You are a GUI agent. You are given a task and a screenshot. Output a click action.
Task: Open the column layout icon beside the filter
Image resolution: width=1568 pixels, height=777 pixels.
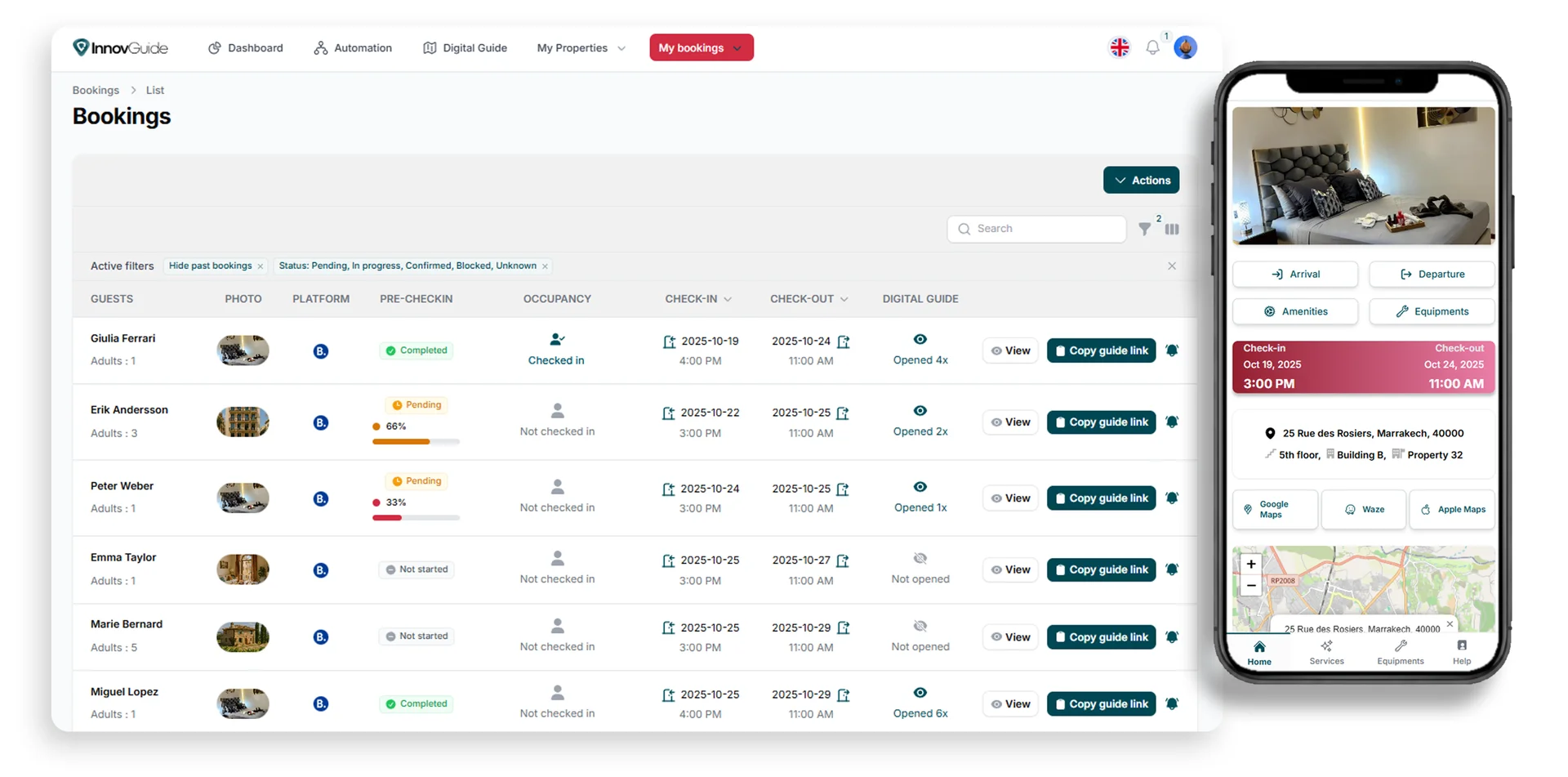(x=1172, y=230)
